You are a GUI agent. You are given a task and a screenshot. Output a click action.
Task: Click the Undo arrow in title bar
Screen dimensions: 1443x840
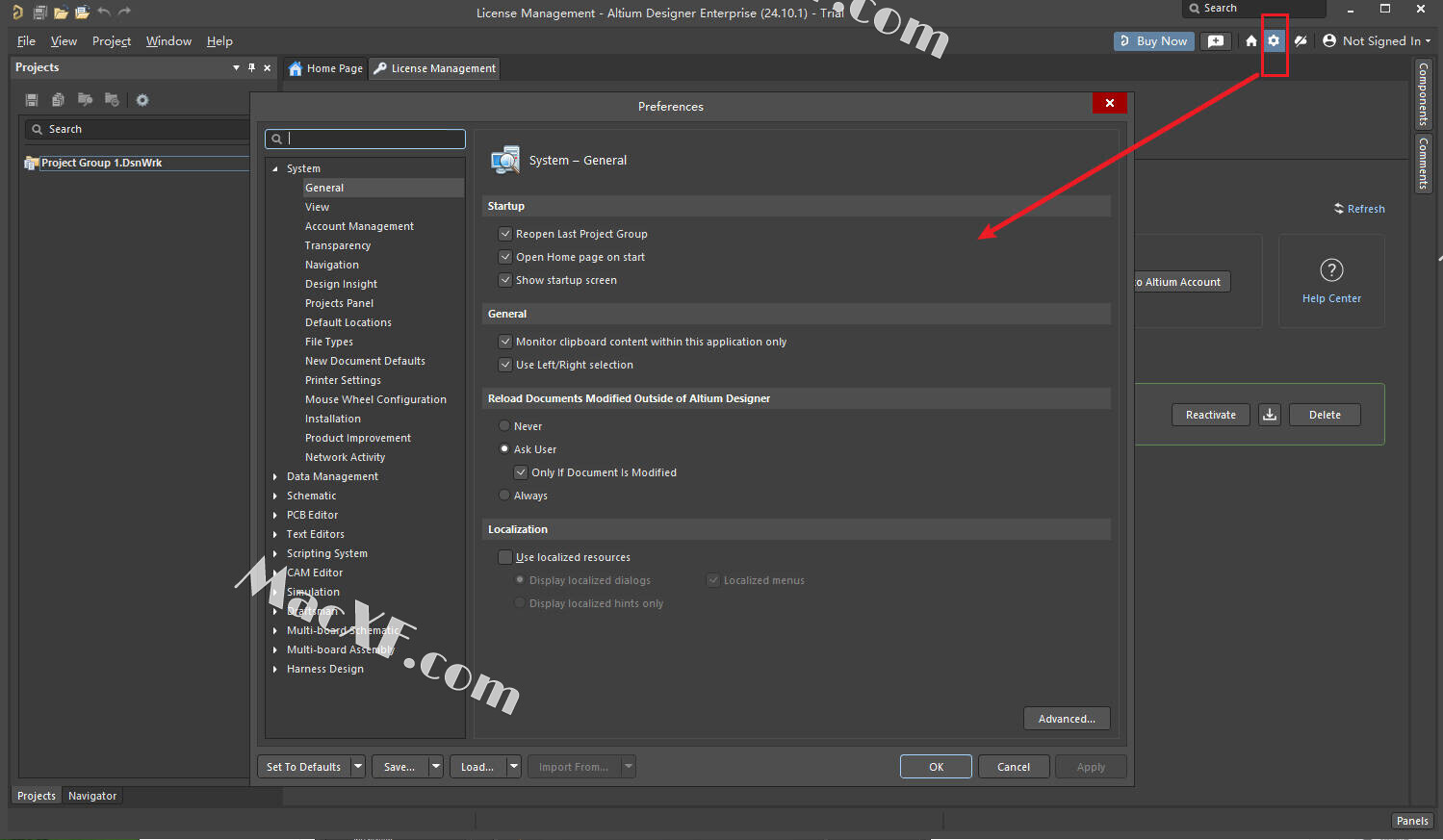tap(104, 12)
